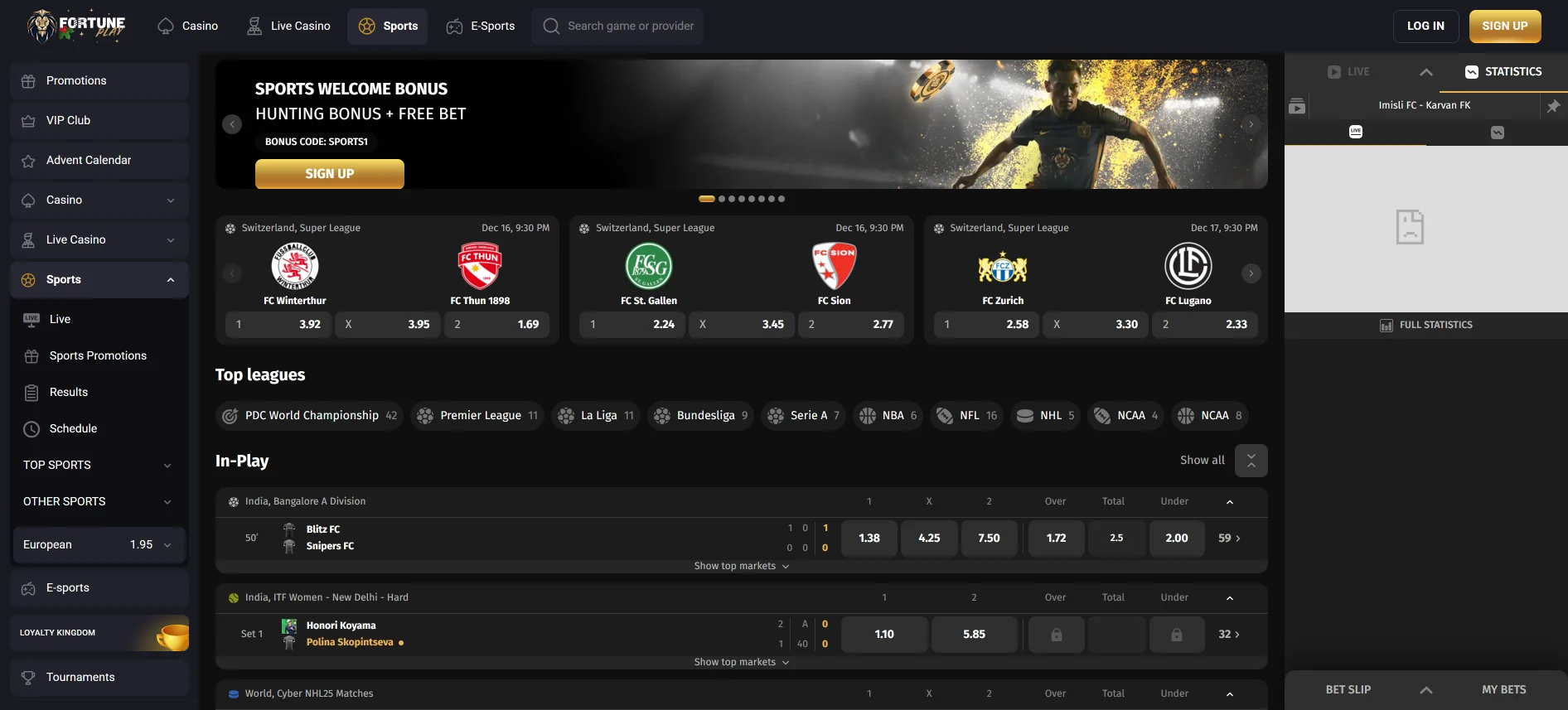1568x710 pixels.
Task: Collapse World Cyber NHL25 Matches group
Action: pyautogui.click(x=1230, y=694)
